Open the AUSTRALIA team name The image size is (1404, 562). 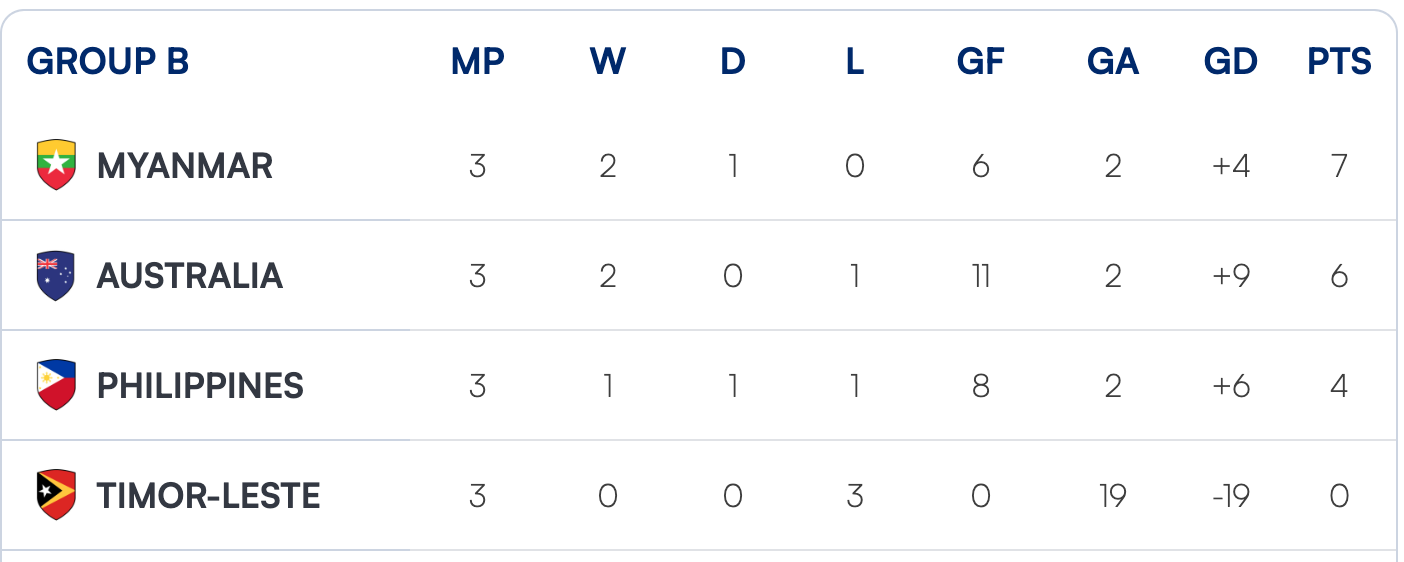[190, 276]
